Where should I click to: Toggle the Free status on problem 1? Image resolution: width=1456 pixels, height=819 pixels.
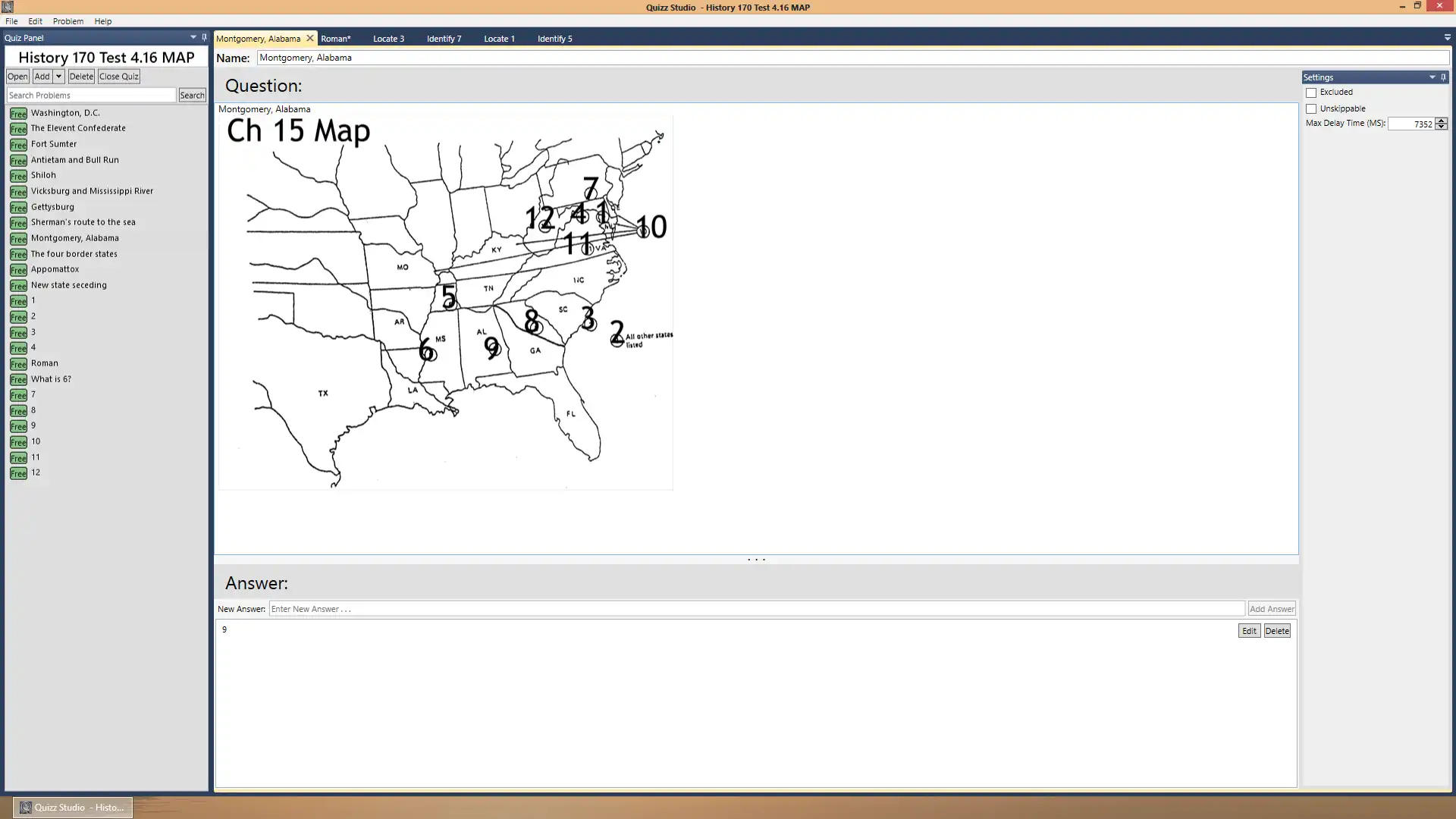tap(18, 301)
